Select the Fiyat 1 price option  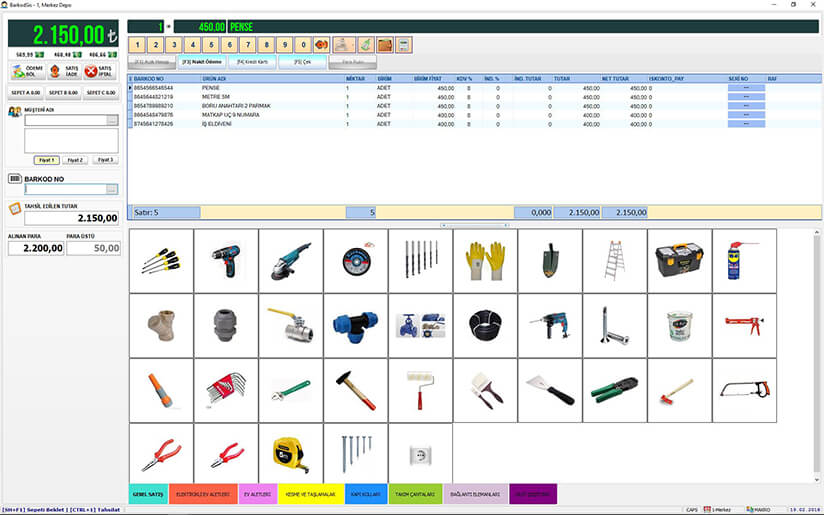46,160
